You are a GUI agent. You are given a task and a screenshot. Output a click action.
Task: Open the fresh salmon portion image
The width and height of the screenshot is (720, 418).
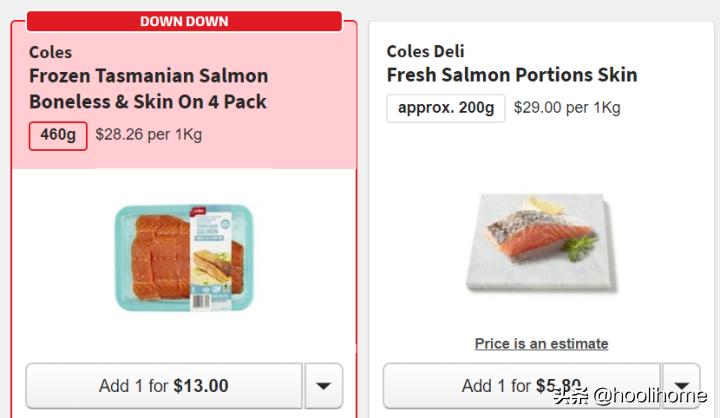pos(540,240)
